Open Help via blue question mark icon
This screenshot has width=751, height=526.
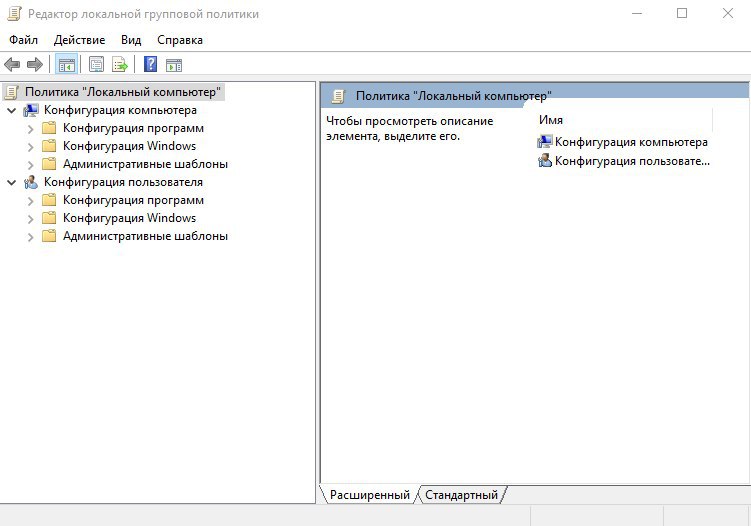click(150, 64)
